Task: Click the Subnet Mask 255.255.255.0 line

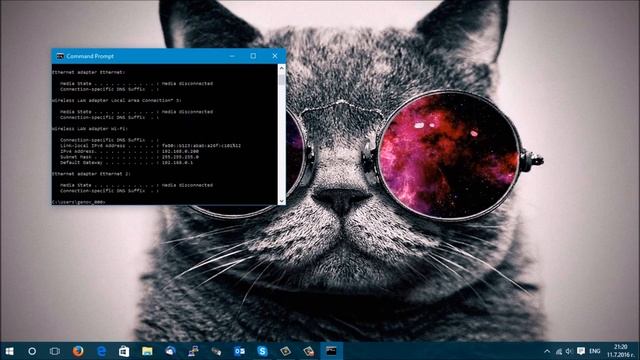Action: [129, 157]
